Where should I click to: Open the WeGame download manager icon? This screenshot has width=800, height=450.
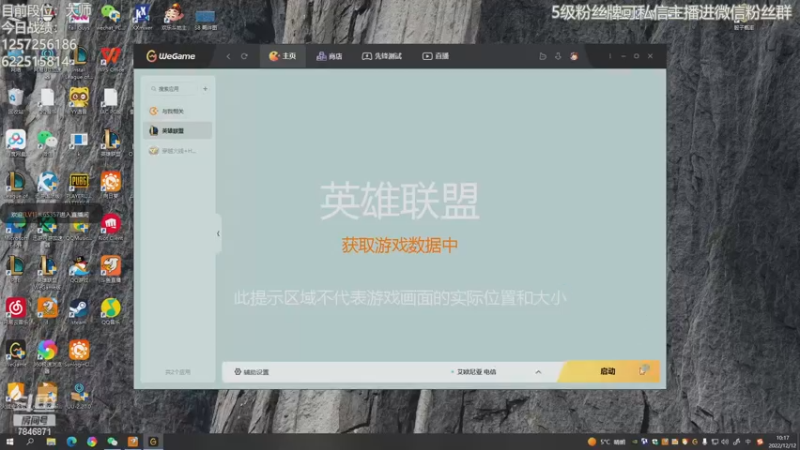(558, 56)
